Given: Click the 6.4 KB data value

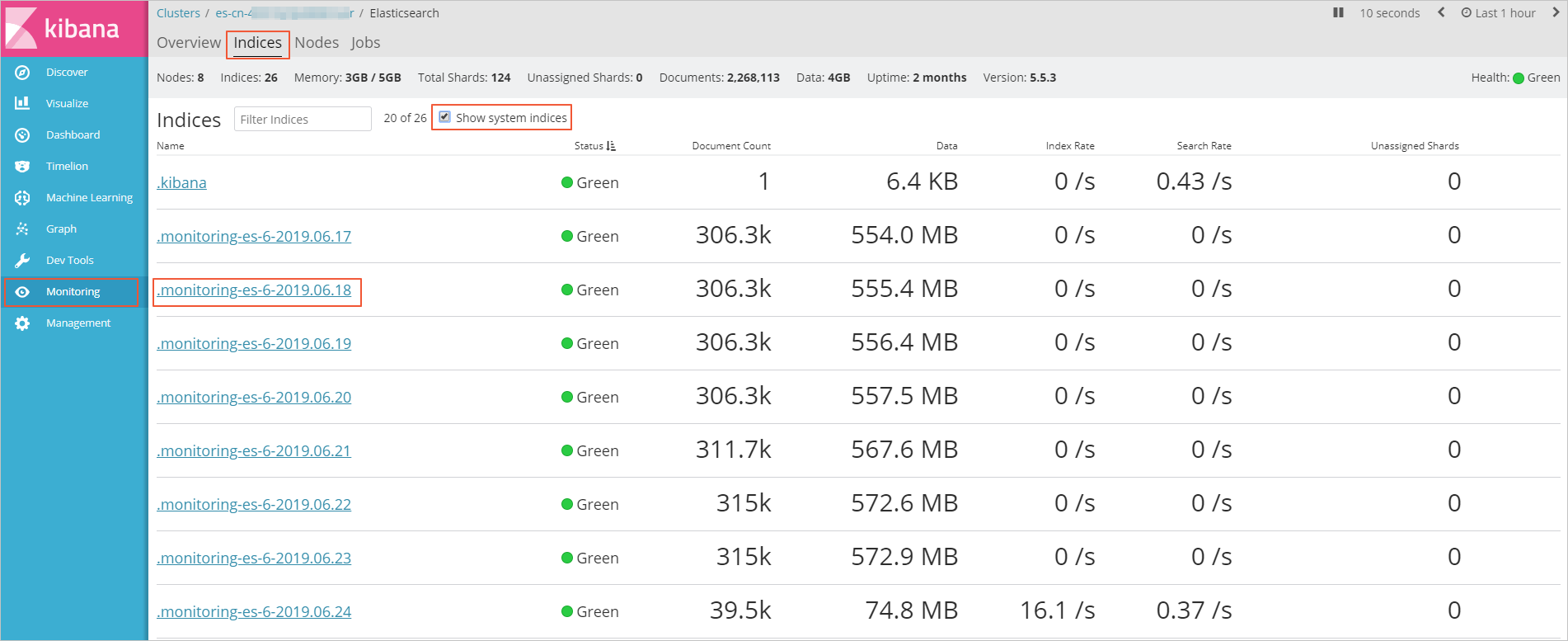Looking at the screenshot, I should coord(922,181).
